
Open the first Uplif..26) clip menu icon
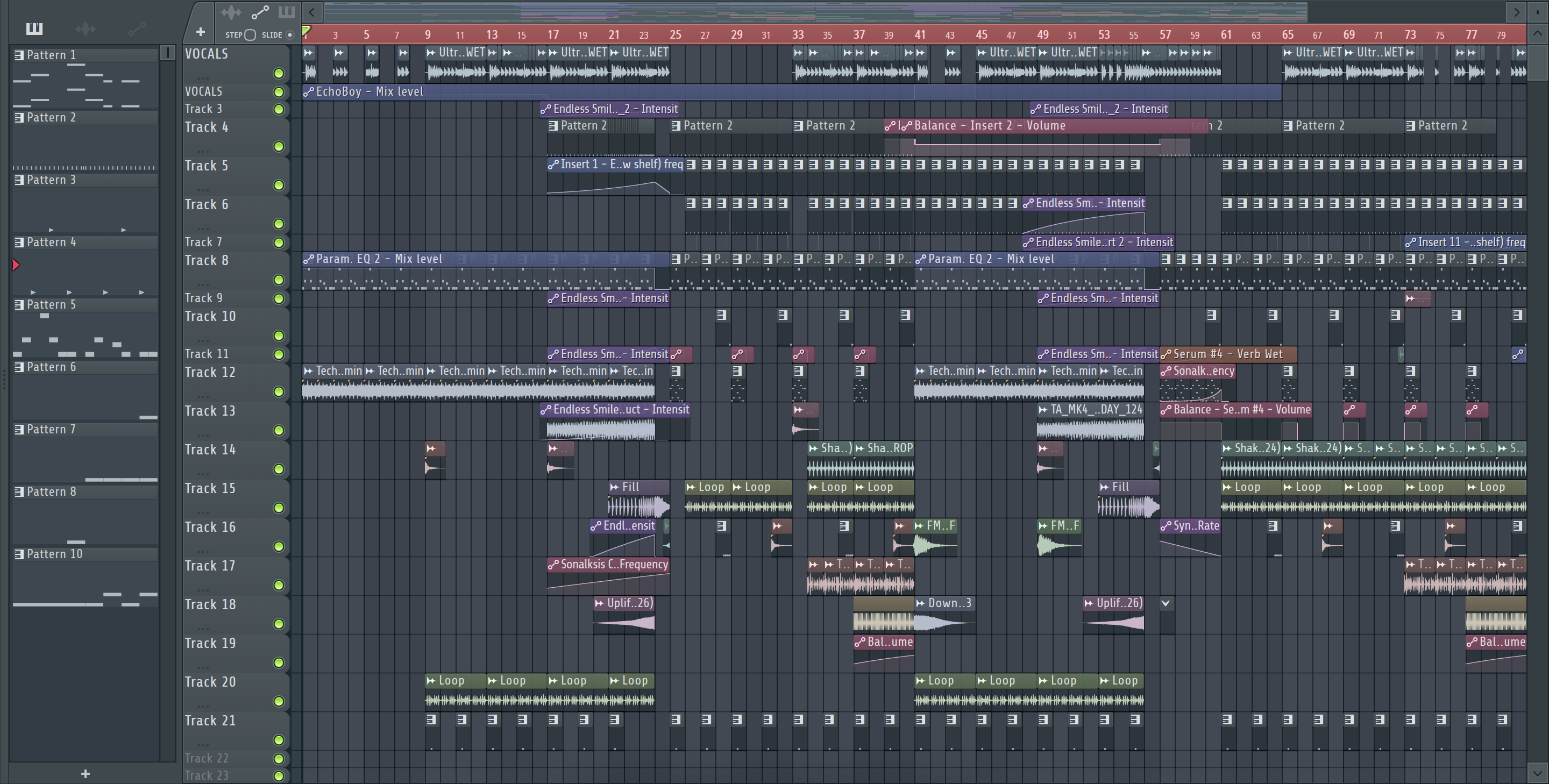pos(599,603)
